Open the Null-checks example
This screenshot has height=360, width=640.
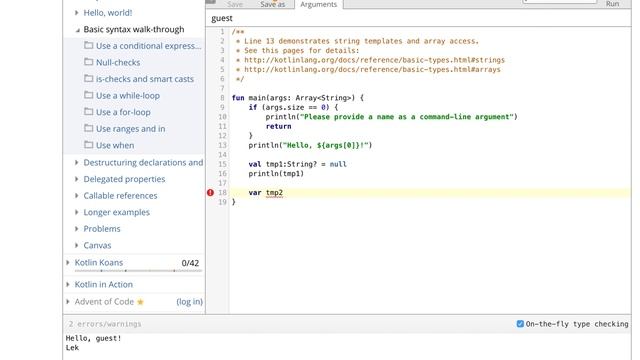click(118, 62)
